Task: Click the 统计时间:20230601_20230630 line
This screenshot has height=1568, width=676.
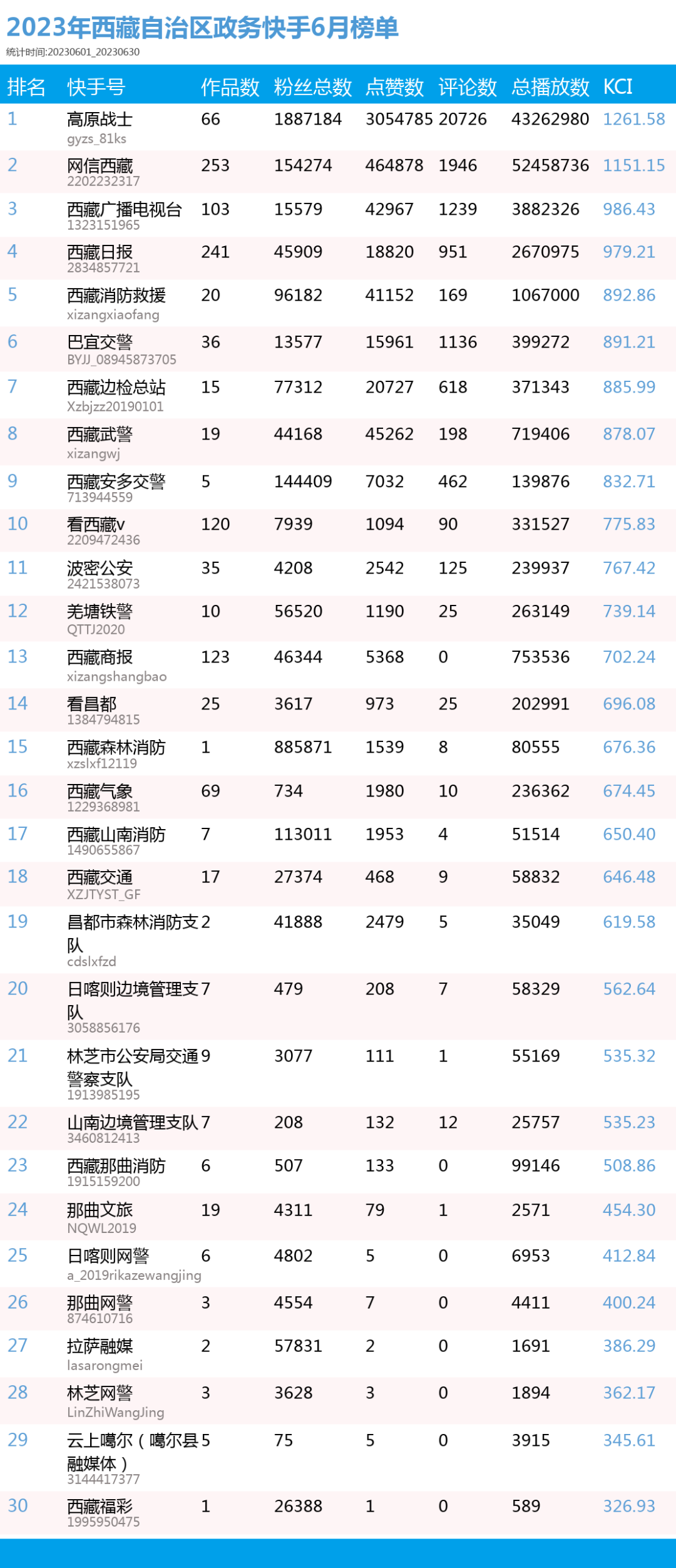Action: click(73, 52)
